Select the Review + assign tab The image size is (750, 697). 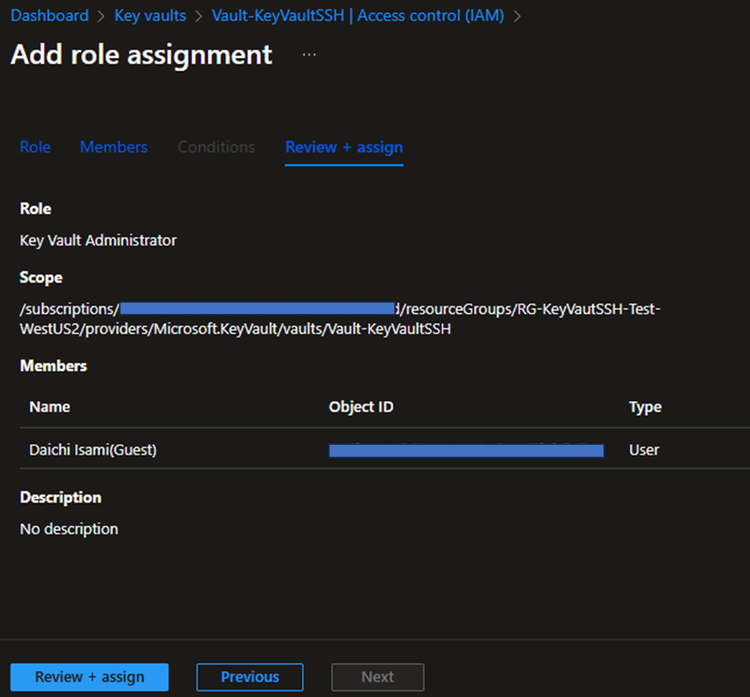344,147
